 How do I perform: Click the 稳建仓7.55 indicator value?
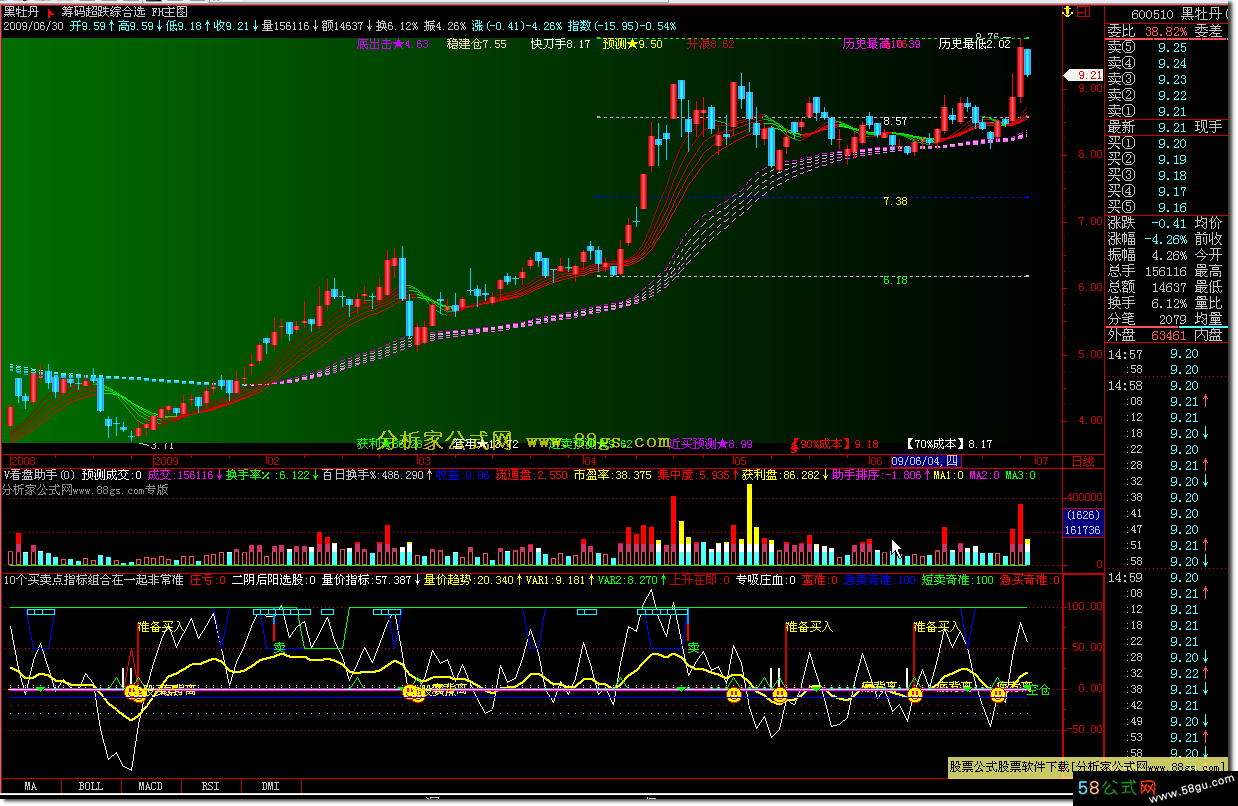477,44
